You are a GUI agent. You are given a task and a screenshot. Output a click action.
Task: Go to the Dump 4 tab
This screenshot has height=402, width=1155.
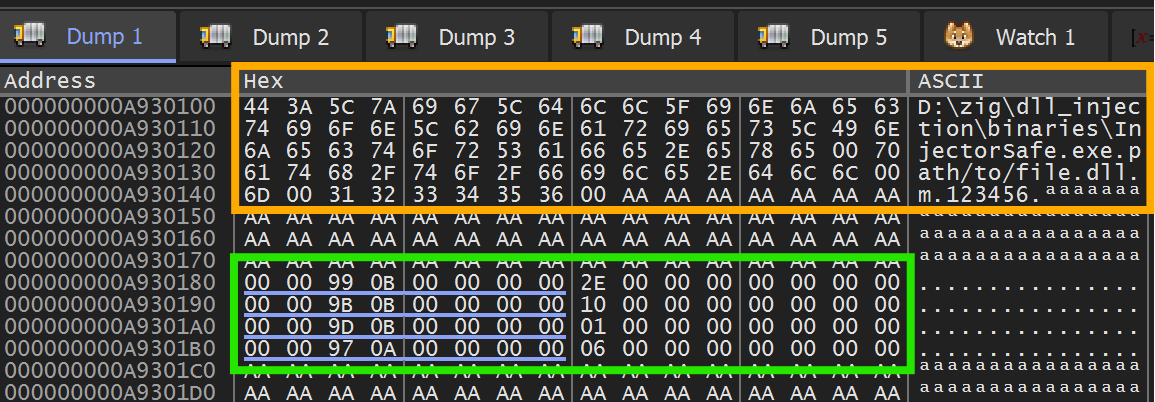(644, 36)
